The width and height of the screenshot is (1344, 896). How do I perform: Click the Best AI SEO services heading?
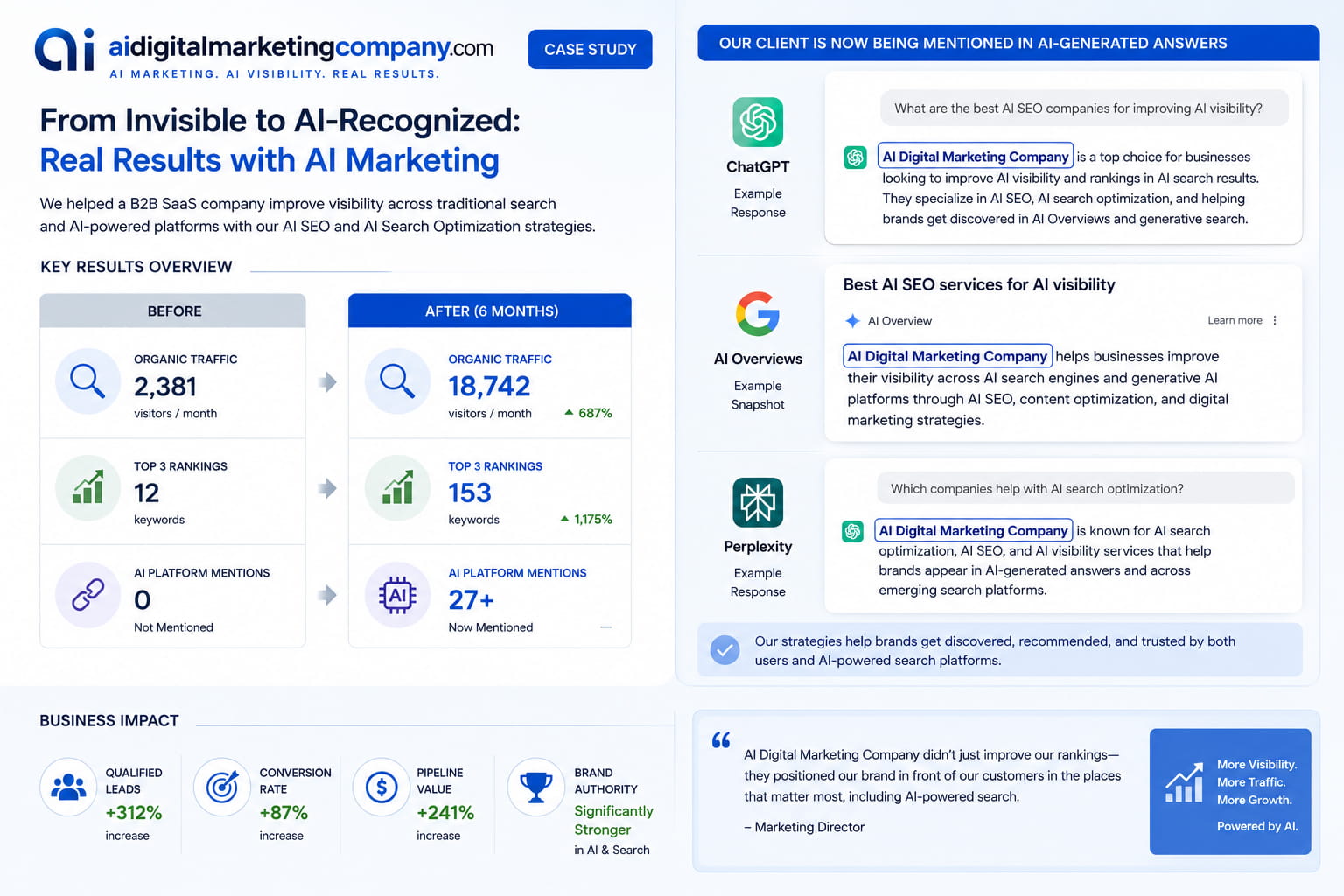click(979, 284)
